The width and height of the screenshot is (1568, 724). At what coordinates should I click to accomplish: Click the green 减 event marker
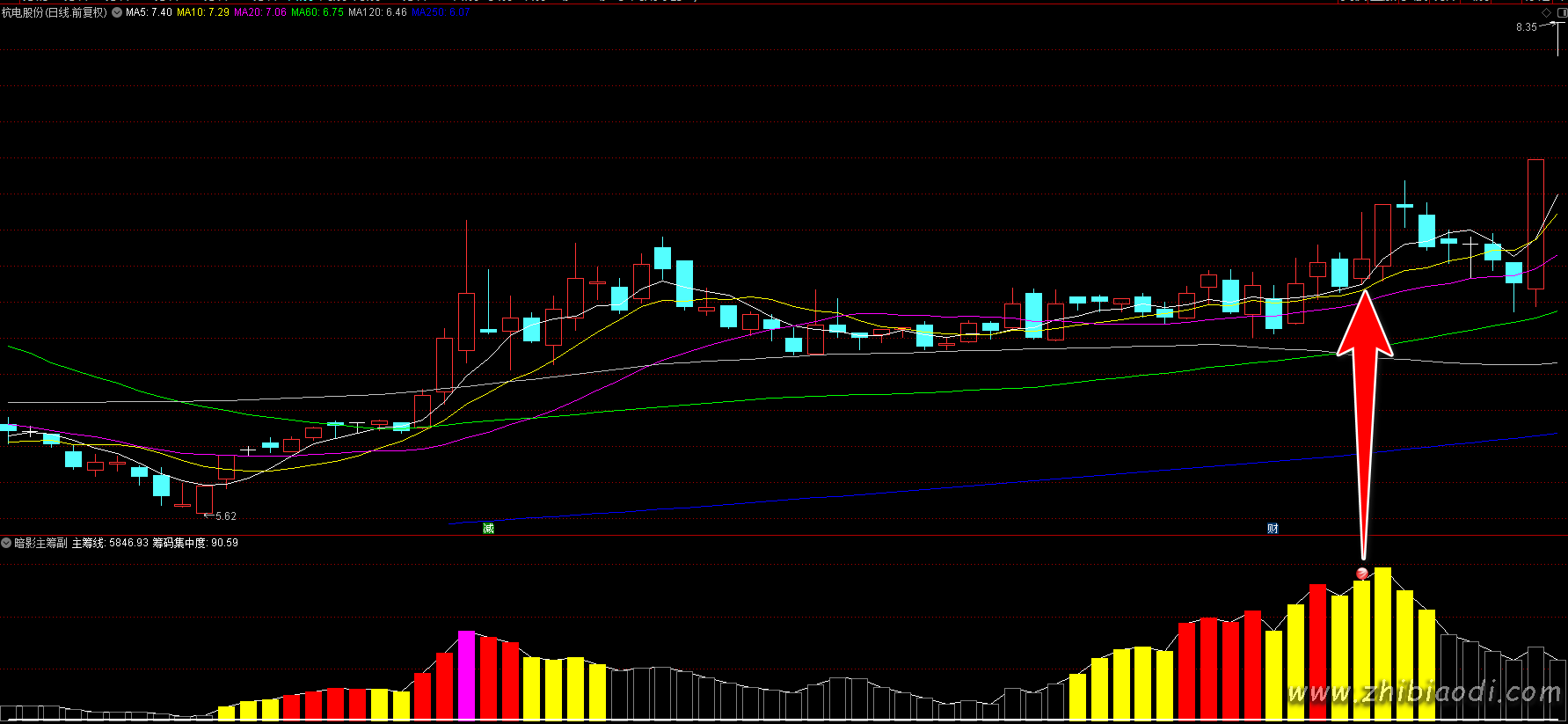(488, 528)
